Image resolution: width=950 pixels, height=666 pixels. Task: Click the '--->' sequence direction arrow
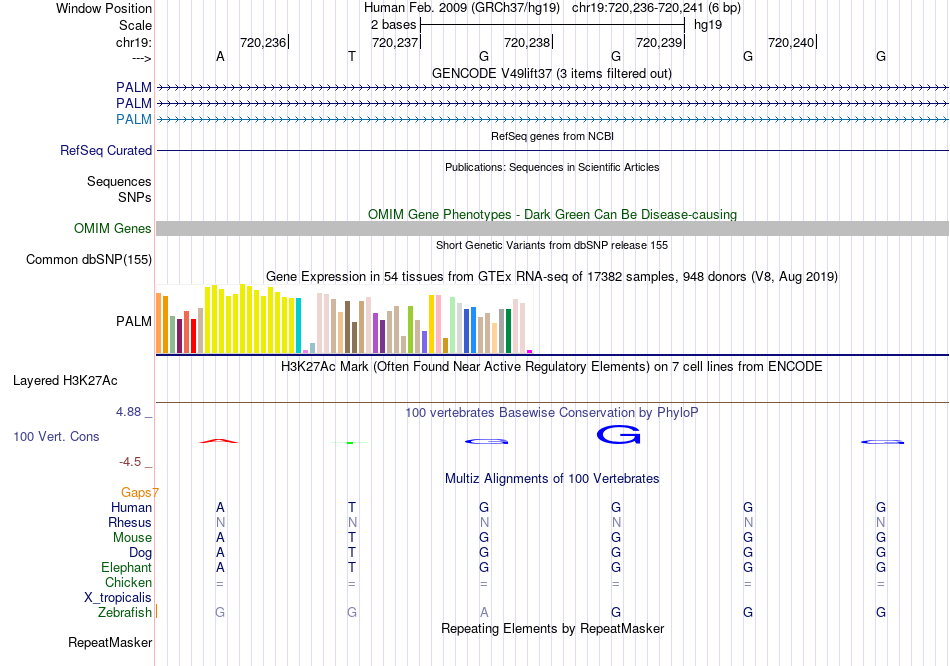click(142, 58)
